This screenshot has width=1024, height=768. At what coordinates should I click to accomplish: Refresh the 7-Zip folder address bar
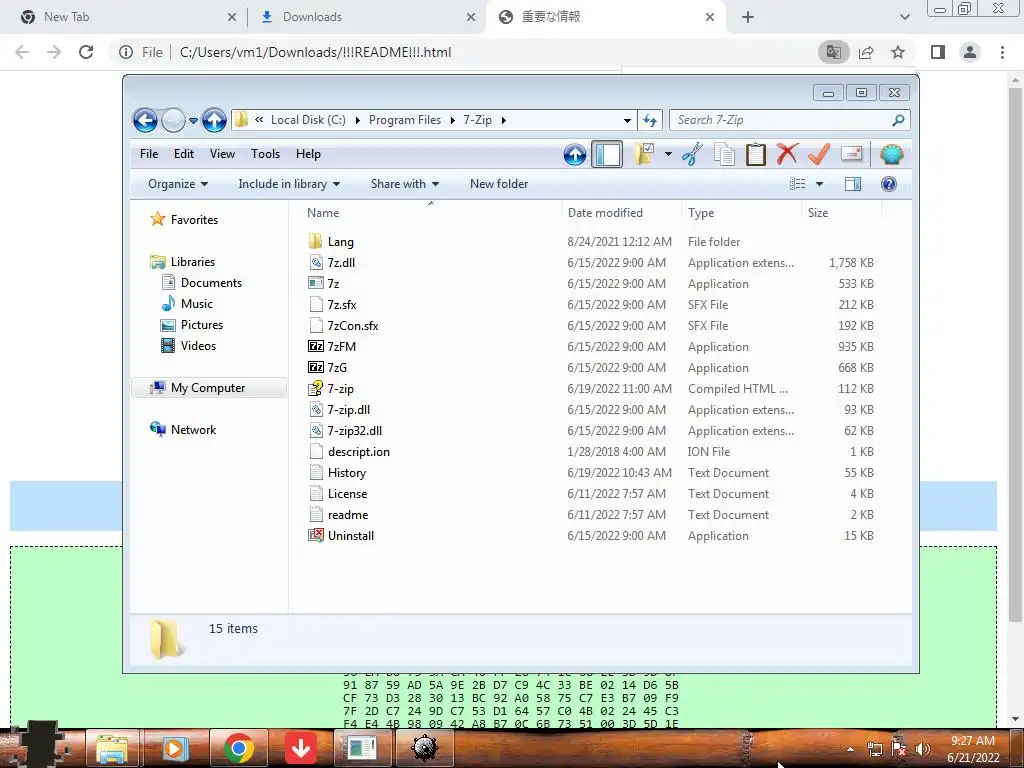pyautogui.click(x=650, y=120)
